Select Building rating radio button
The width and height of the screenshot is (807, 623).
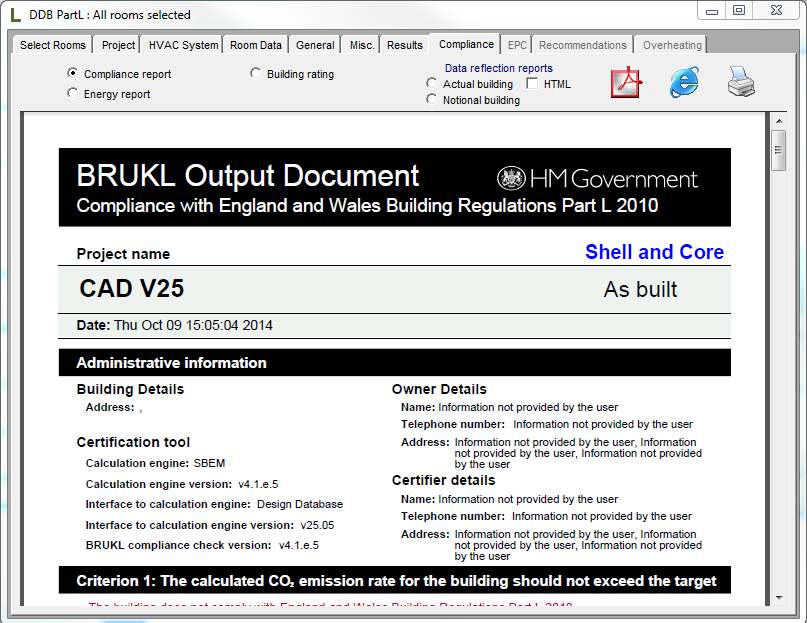point(255,73)
